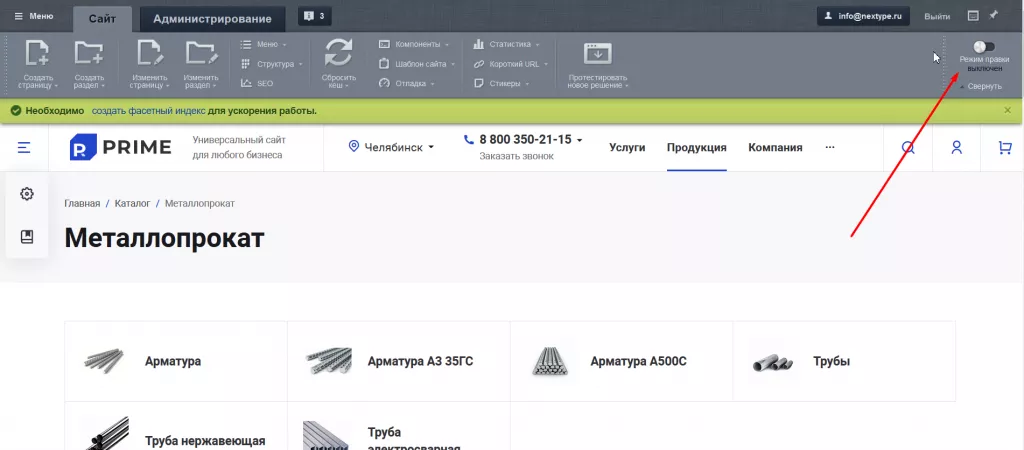Open the shopping cart icon
The height and width of the screenshot is (450, 1024).
click(1005, 148)
